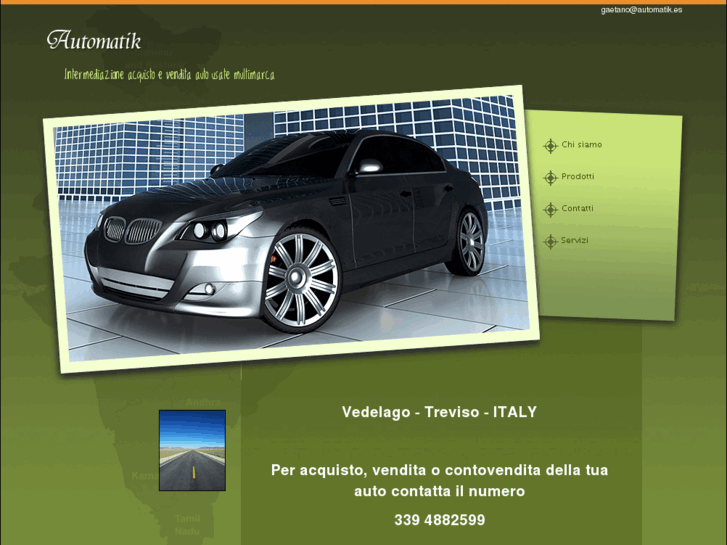Click the tilted BMW car photo
This screenshot has height=545, width=727.
[291, 228]
